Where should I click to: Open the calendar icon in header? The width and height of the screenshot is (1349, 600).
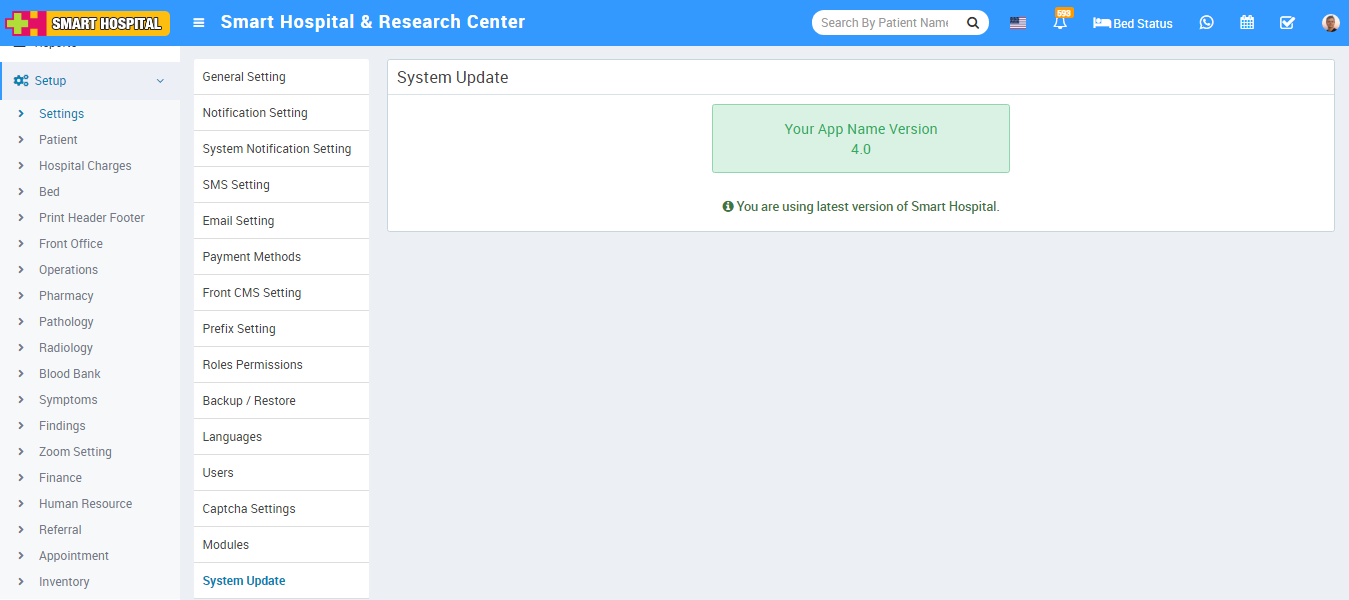point(1247,23)
